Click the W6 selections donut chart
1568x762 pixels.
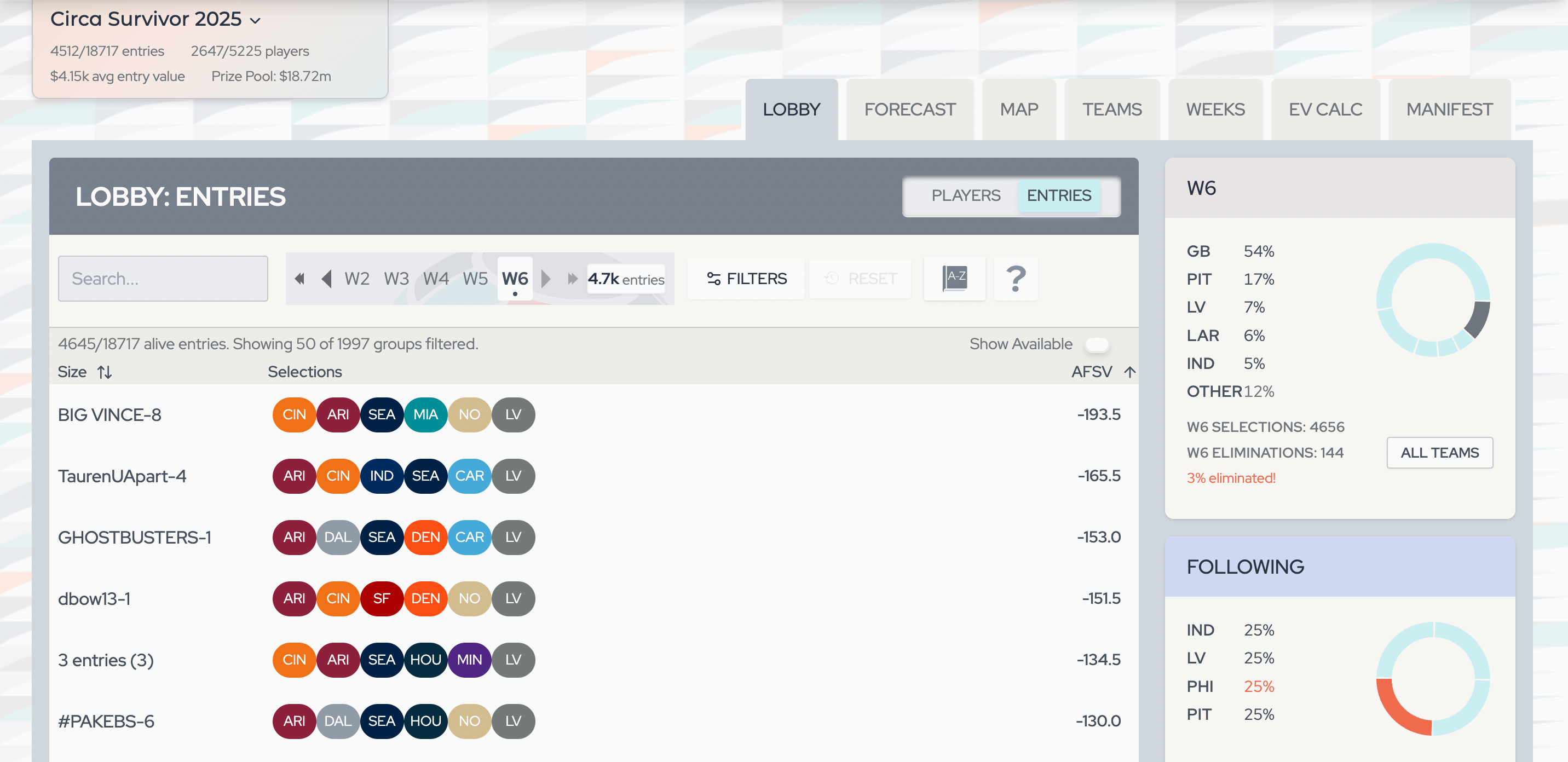click(1433, 300)
